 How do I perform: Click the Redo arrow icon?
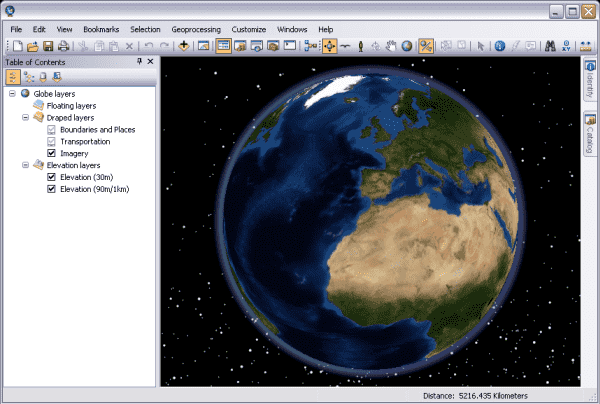pos(164,46)
